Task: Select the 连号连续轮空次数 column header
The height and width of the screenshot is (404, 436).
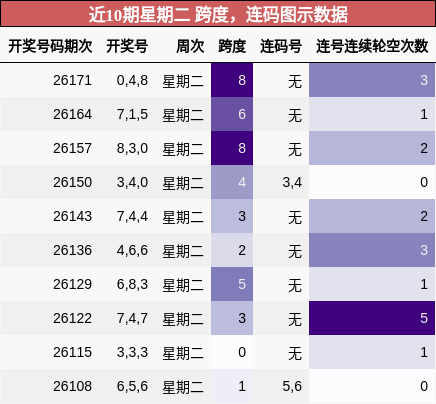Action: 372,46
